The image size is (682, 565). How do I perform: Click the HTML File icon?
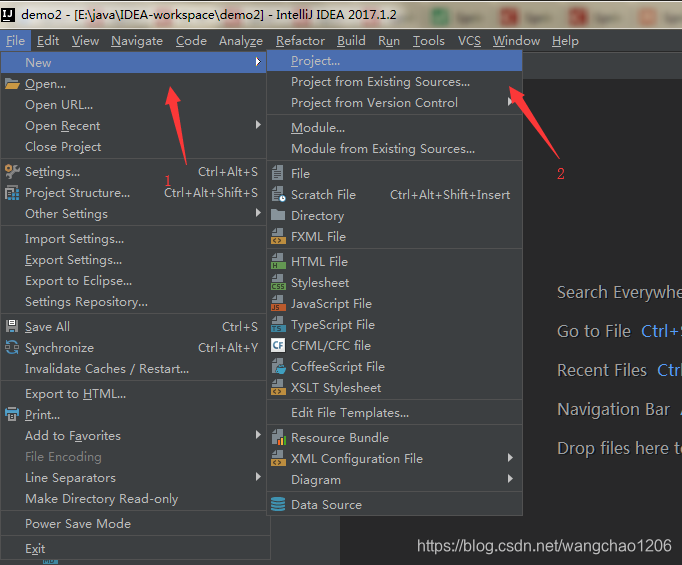tap(278, 261)
